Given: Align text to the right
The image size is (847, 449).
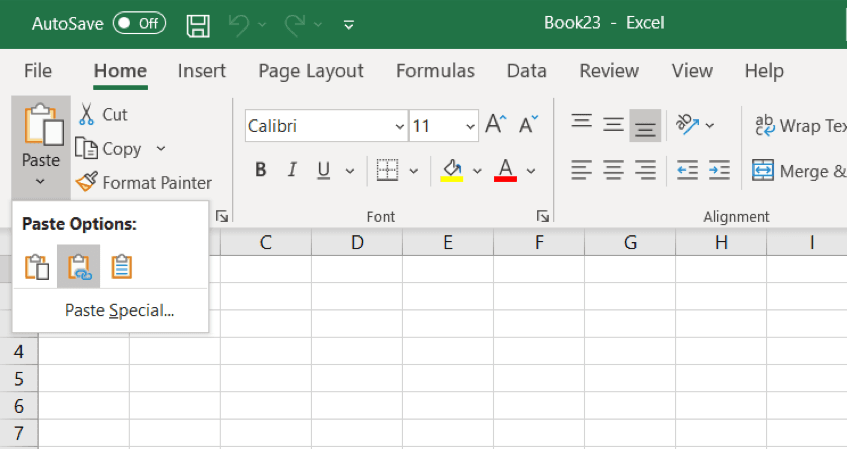Looking at the screenshot, I should (645, 170).
